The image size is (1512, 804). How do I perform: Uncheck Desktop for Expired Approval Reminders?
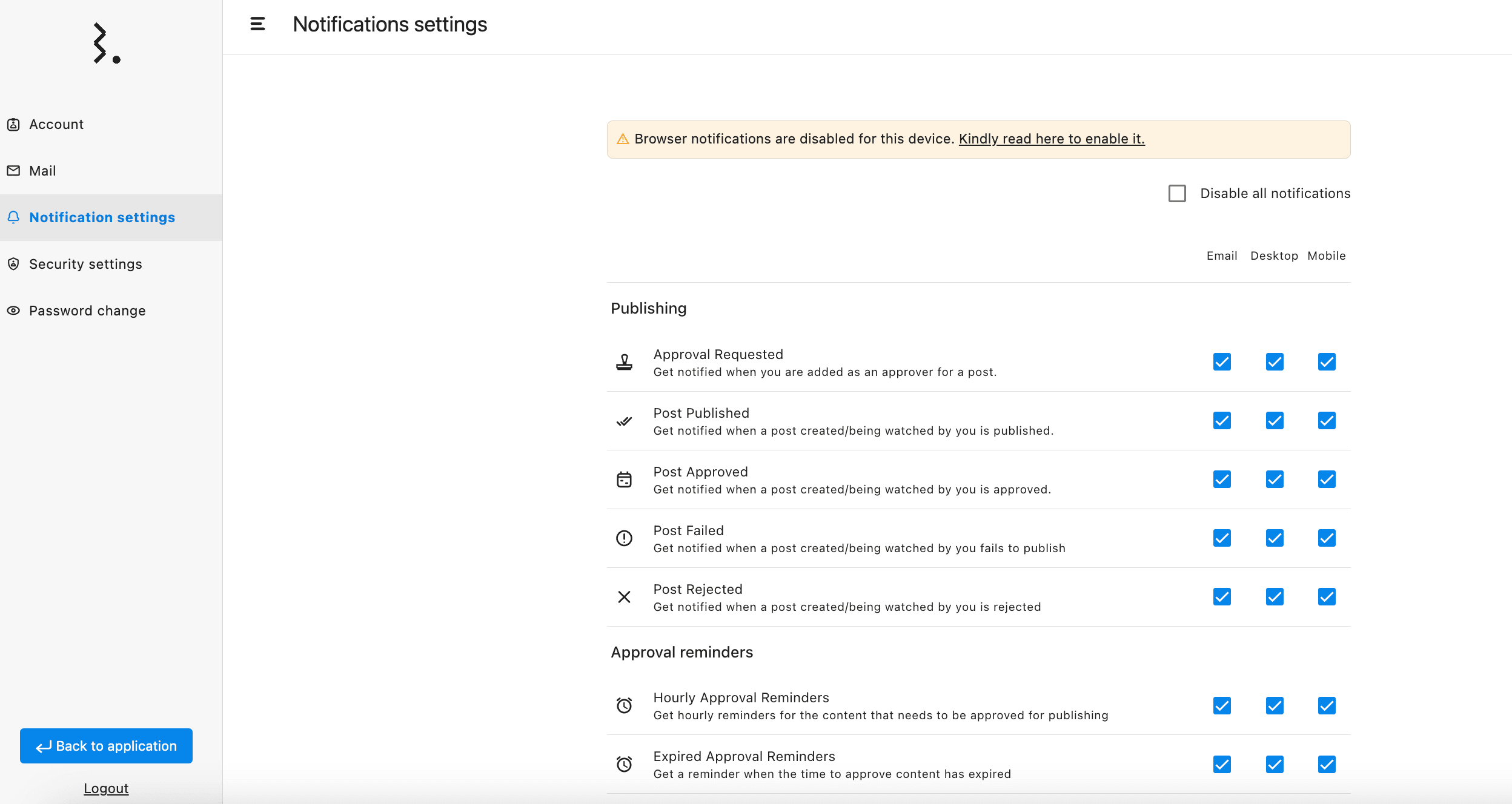[x=1275, y=764]
